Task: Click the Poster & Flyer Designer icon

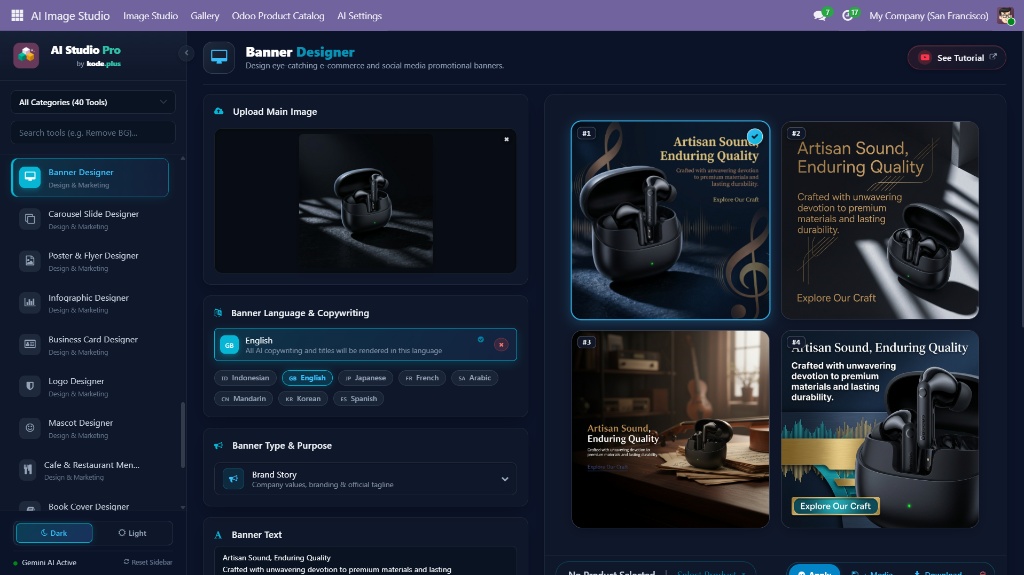Action: tap(29, 261)
